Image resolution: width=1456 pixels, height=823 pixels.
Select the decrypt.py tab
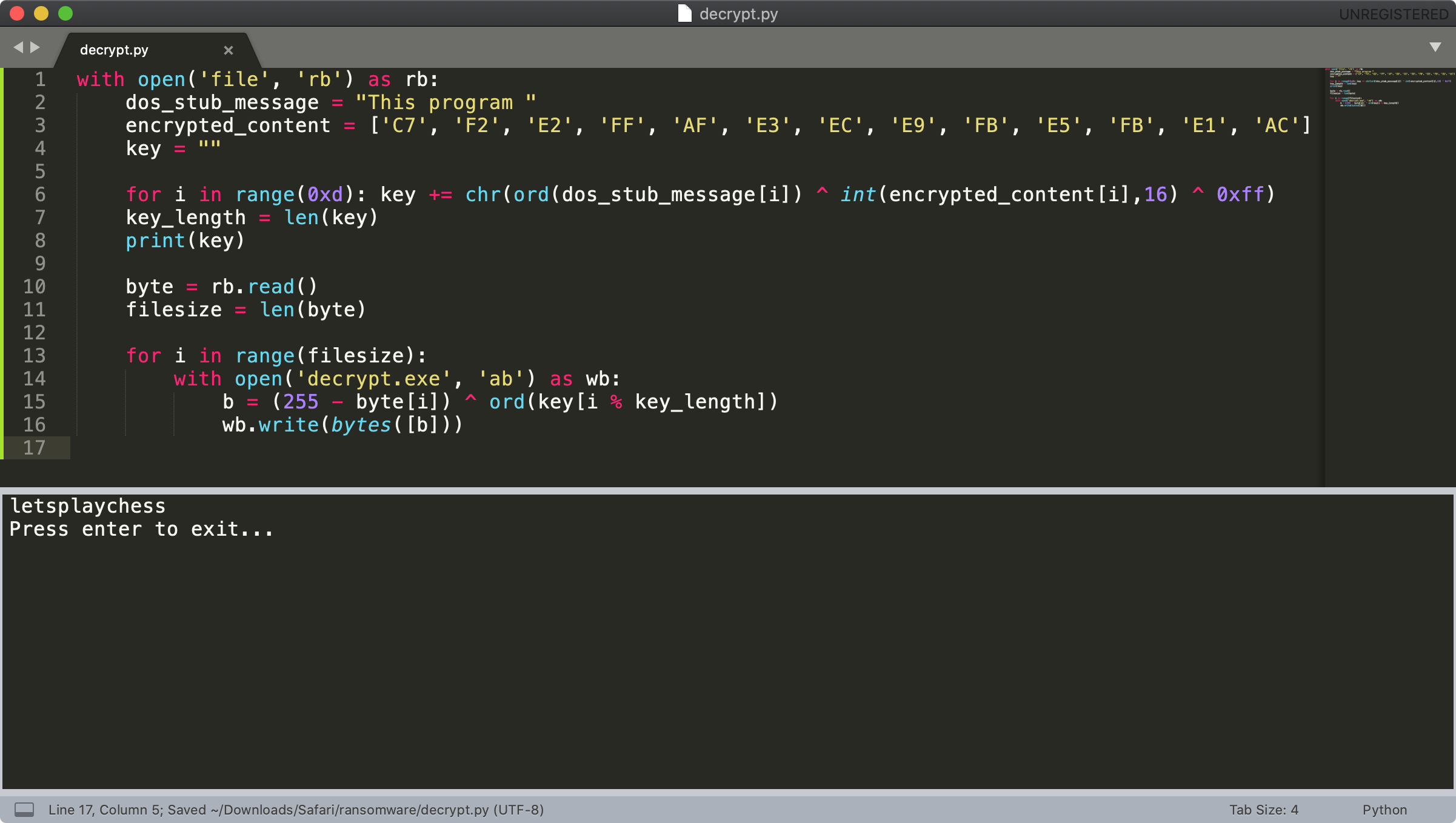[114, 50]
